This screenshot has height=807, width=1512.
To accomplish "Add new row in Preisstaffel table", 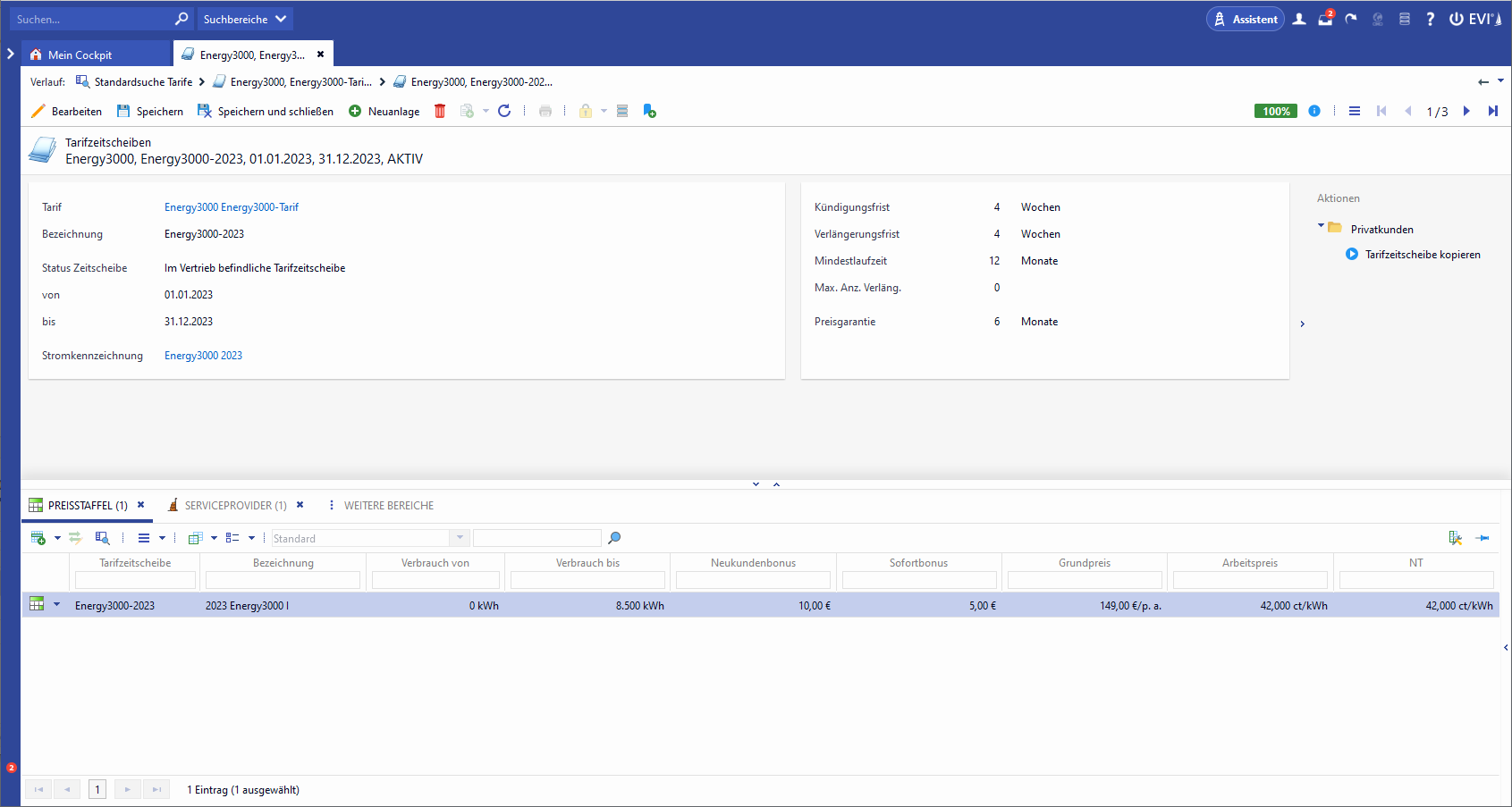I will click(38, 538).
